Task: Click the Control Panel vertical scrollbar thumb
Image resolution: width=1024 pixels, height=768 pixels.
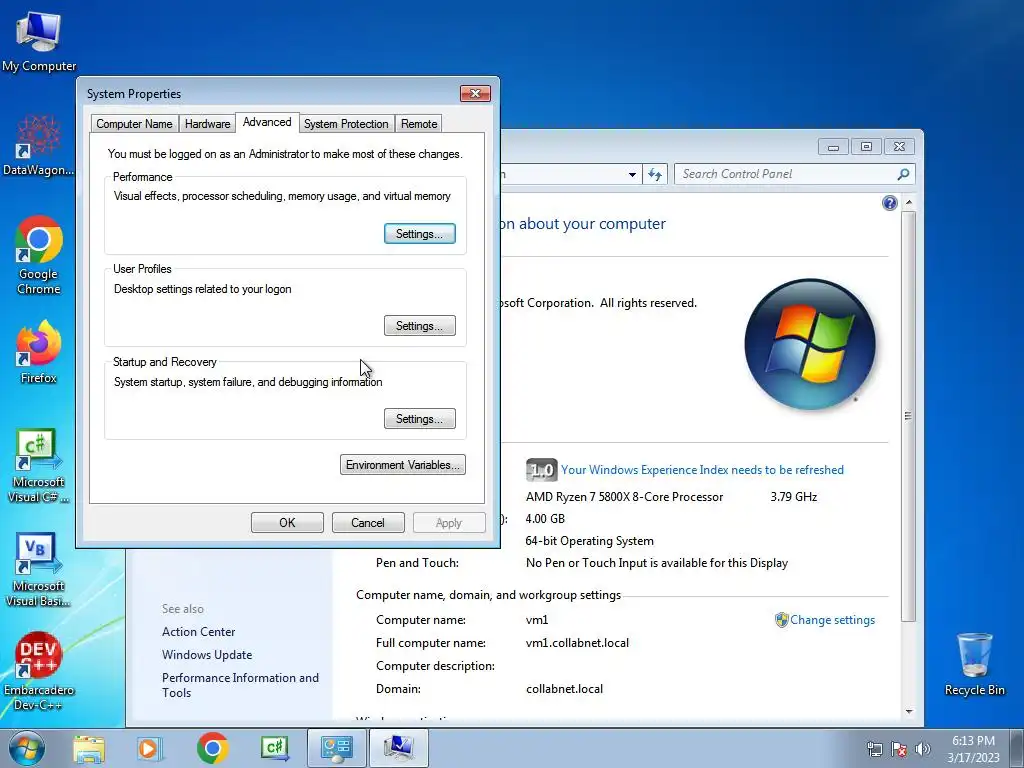Action: [908, 415]
